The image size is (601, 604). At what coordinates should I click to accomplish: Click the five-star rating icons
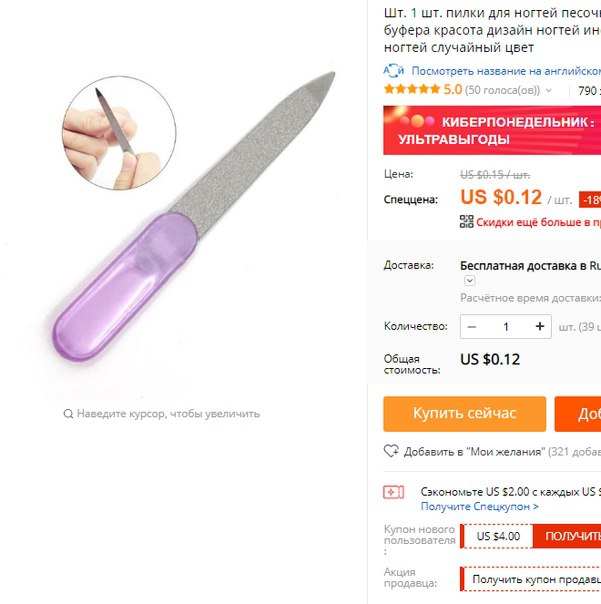(x=412, y=89)
